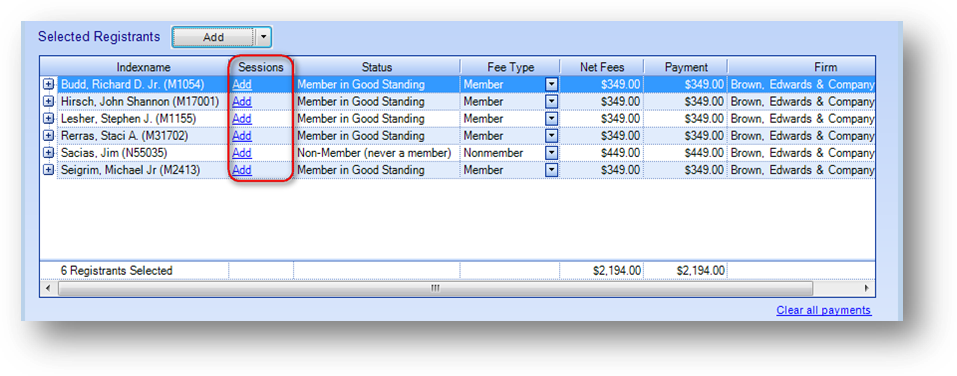
Task: Sort by the Net Fees column header
Action: 601,67
